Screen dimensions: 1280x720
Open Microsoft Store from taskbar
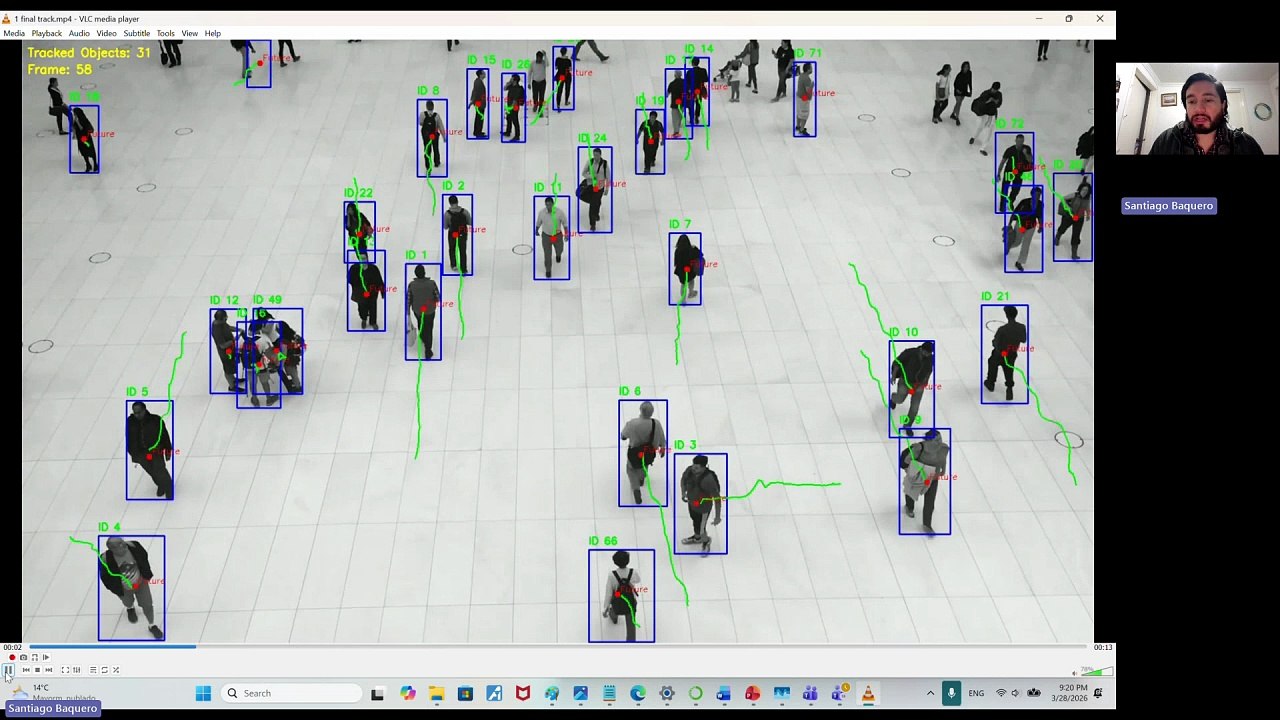coord(465,693)
